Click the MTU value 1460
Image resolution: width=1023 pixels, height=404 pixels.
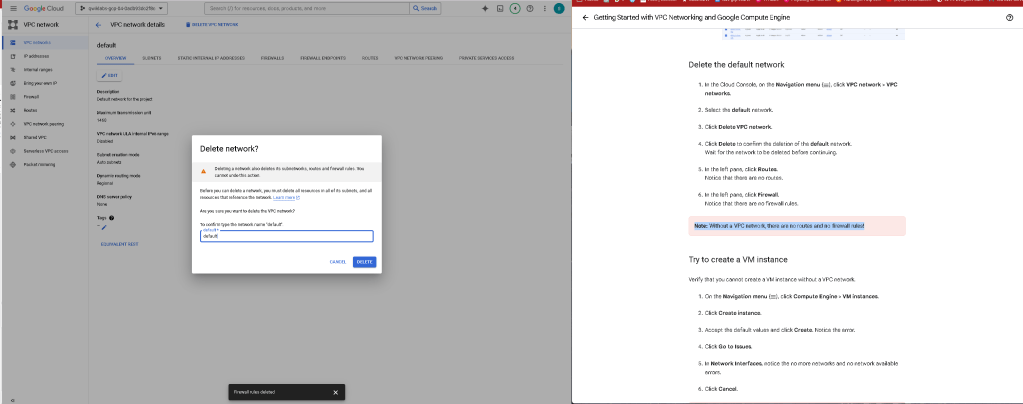pos(102,121)
